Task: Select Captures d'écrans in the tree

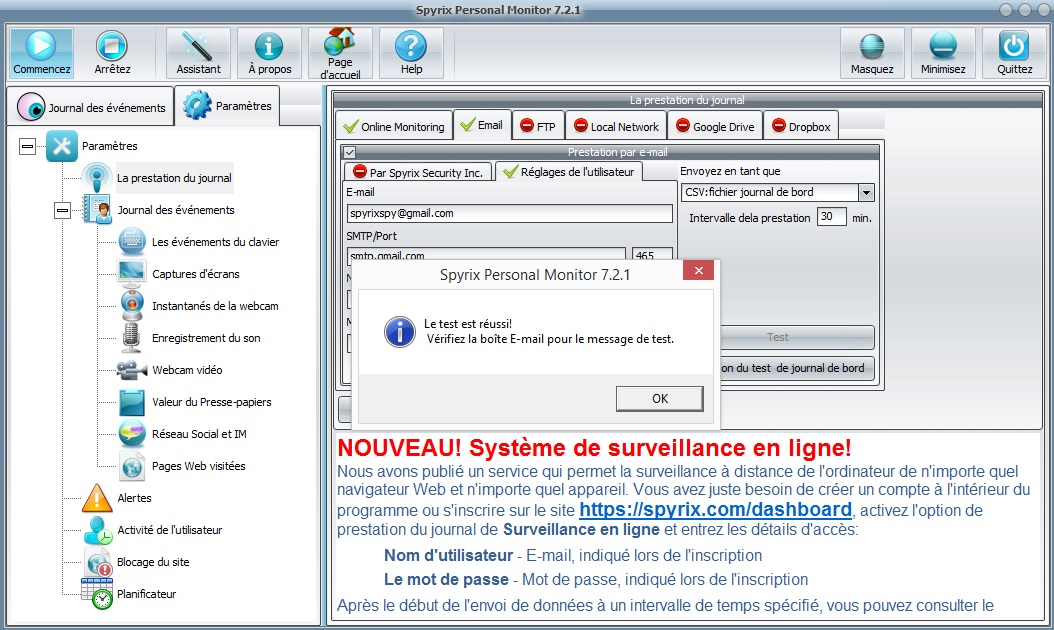Action: coord(196,274)
